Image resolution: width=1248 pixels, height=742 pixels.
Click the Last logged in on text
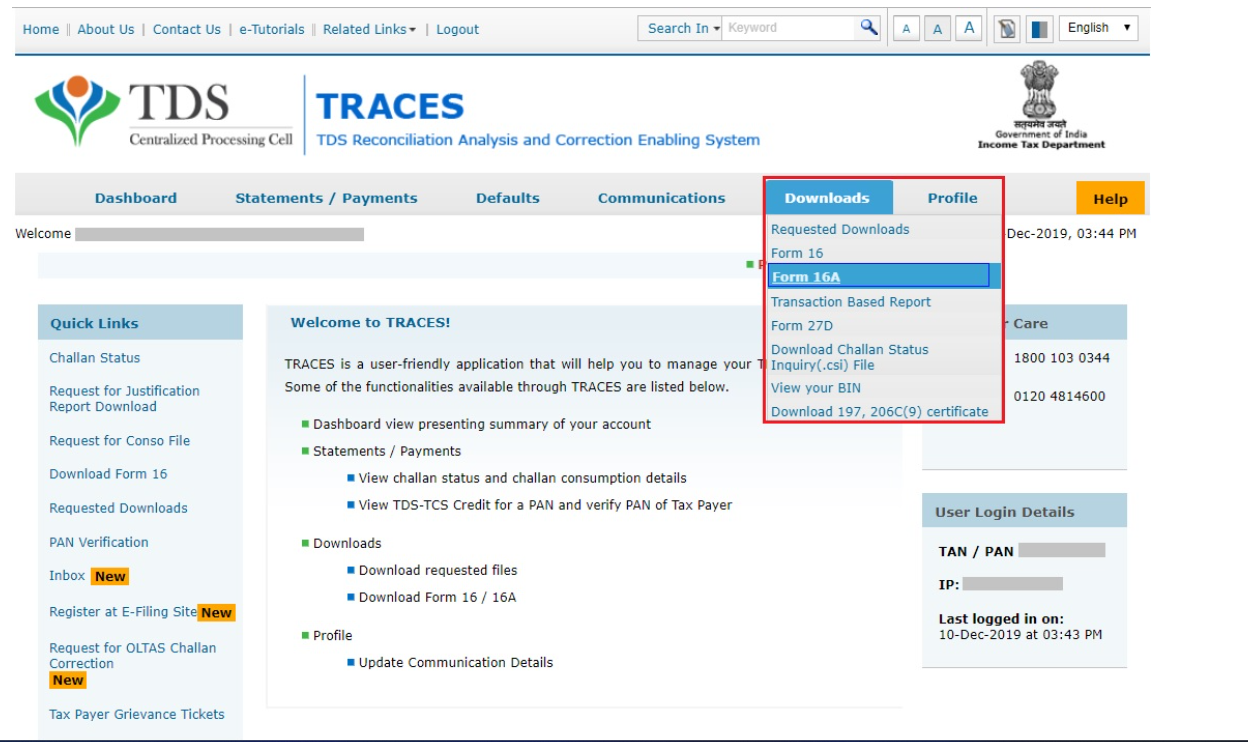point(1001,619)
